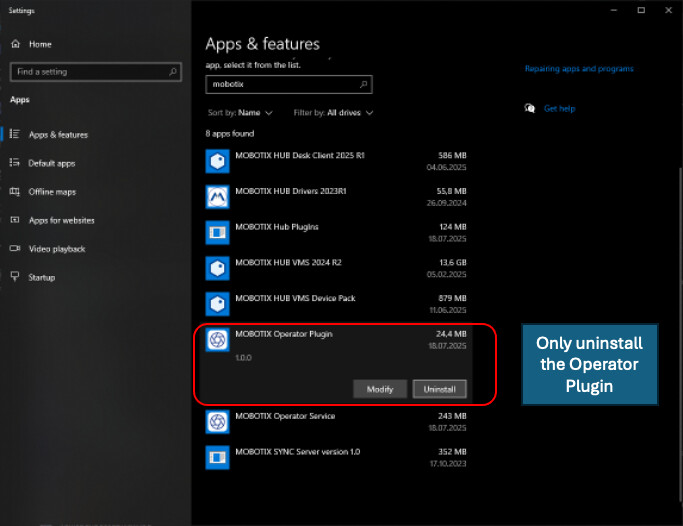Click into the app search field containing mobotix
Viewport: 683px width, 526px height.
click(x=289, y=84)
